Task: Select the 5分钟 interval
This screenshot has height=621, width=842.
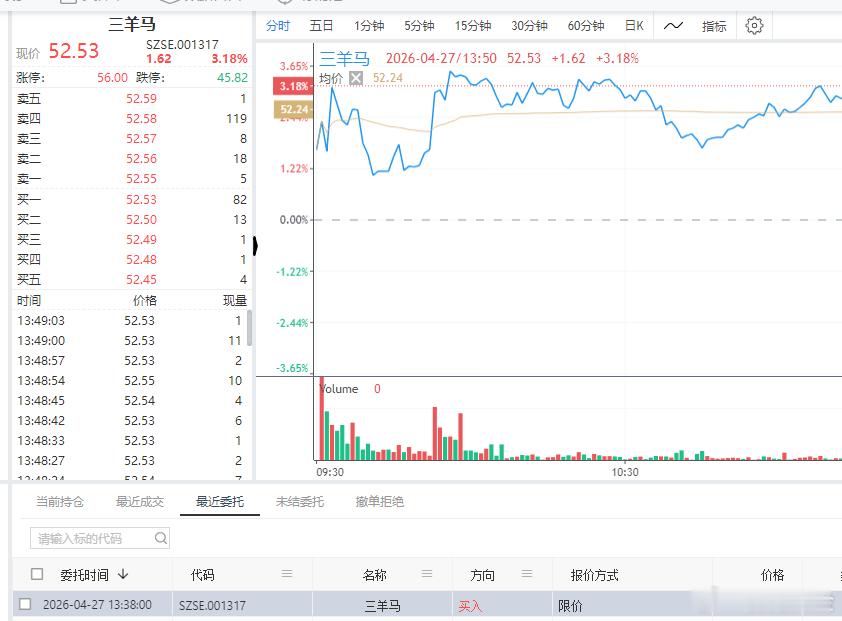Action: tap(419, 26)
